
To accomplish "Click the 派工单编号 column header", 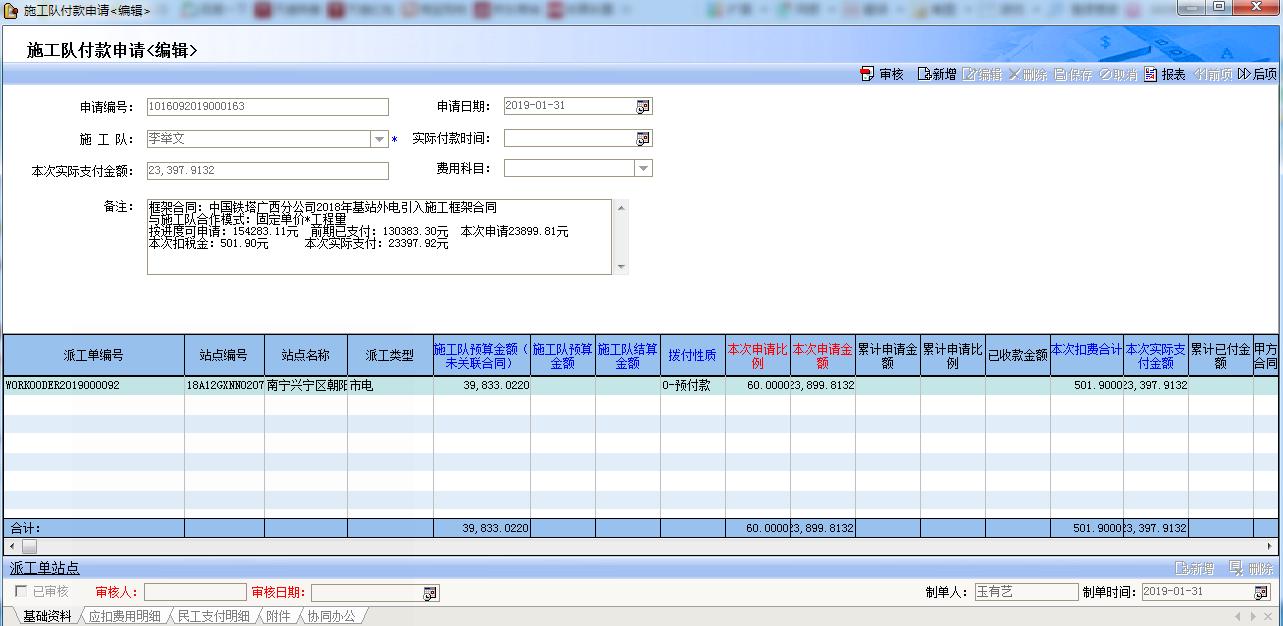I will click(93, 355).
